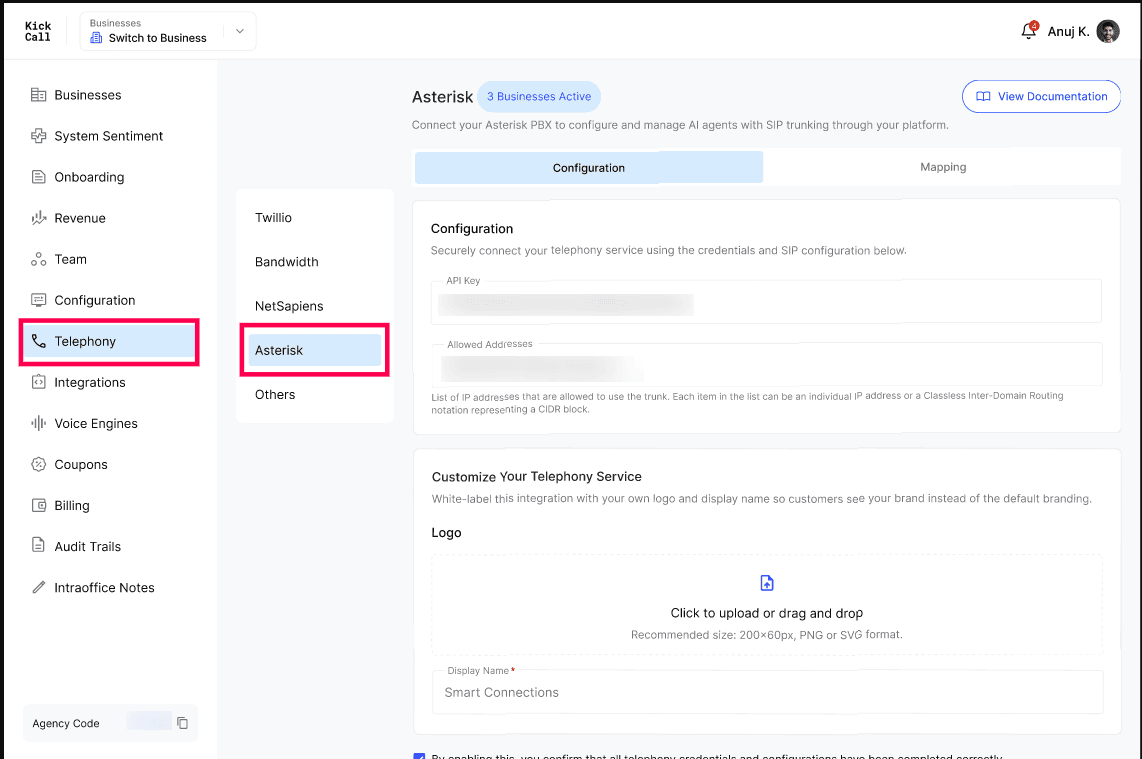Open Intraoffice Notes menu label
This screenshot has width=1142, height=759.
104,587
